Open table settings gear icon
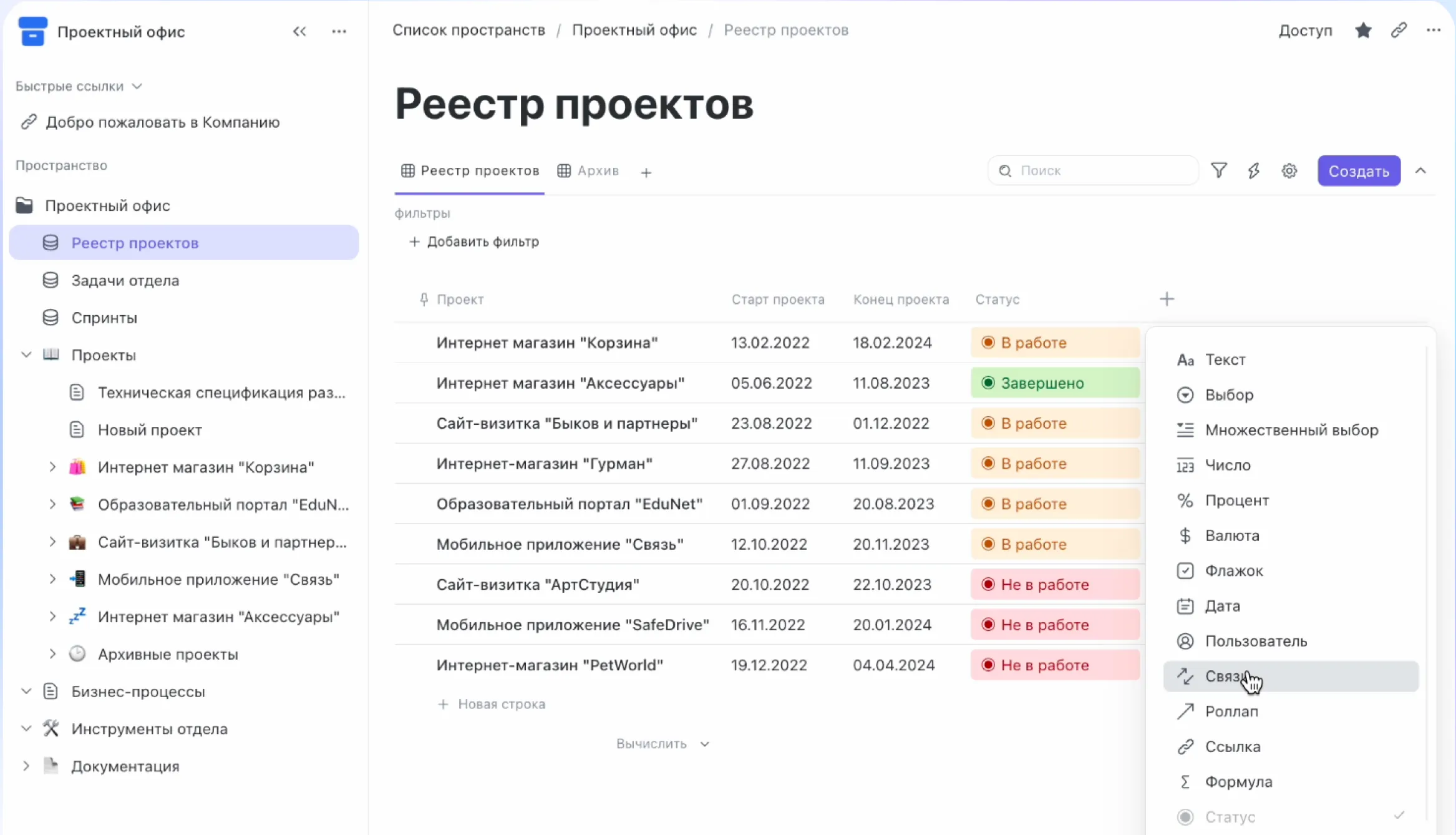 (1289, 170)
